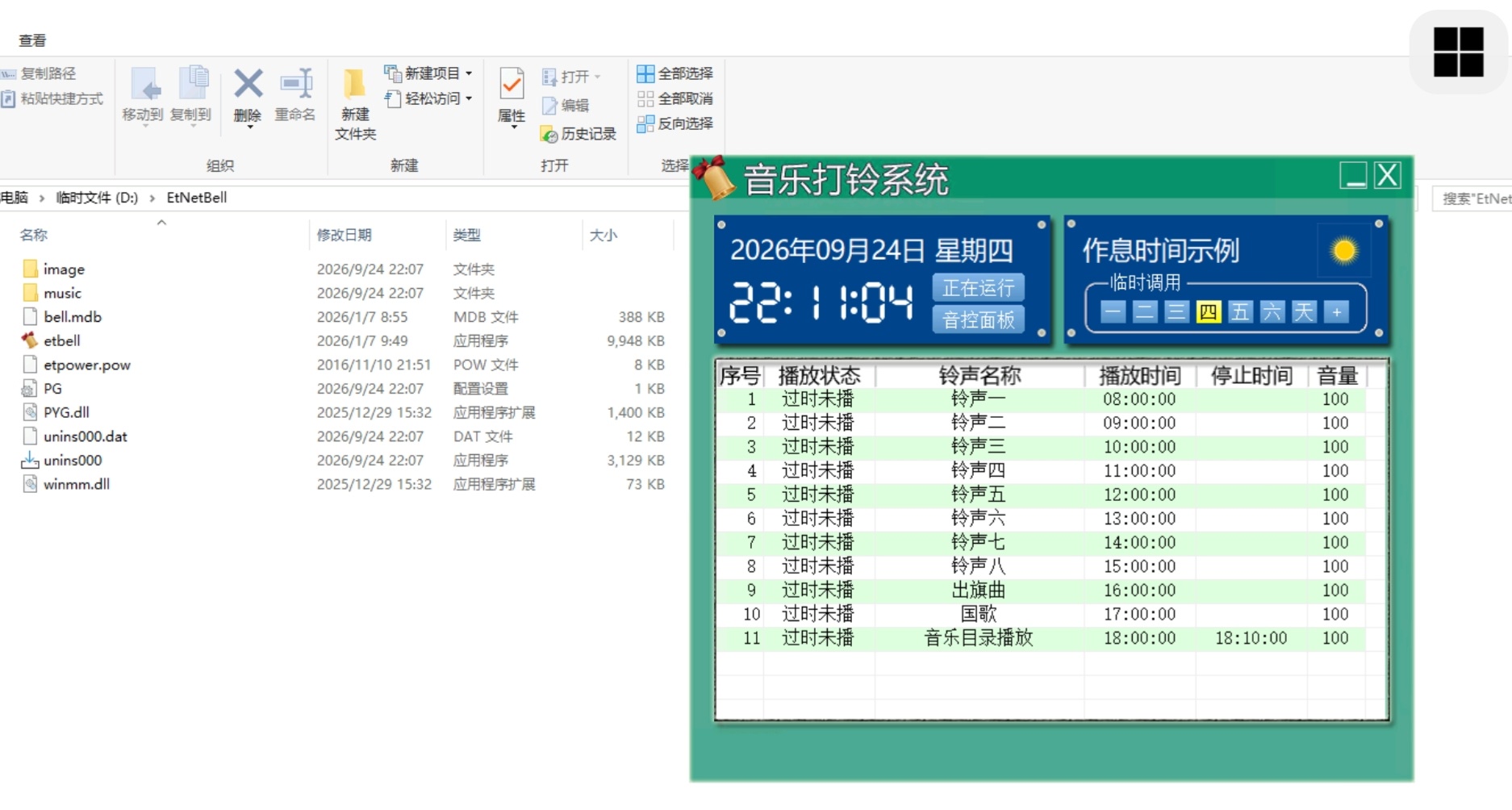Minimize the music bell system window
Viewport: 1512px width, 810px height.
coord(1354,175)
